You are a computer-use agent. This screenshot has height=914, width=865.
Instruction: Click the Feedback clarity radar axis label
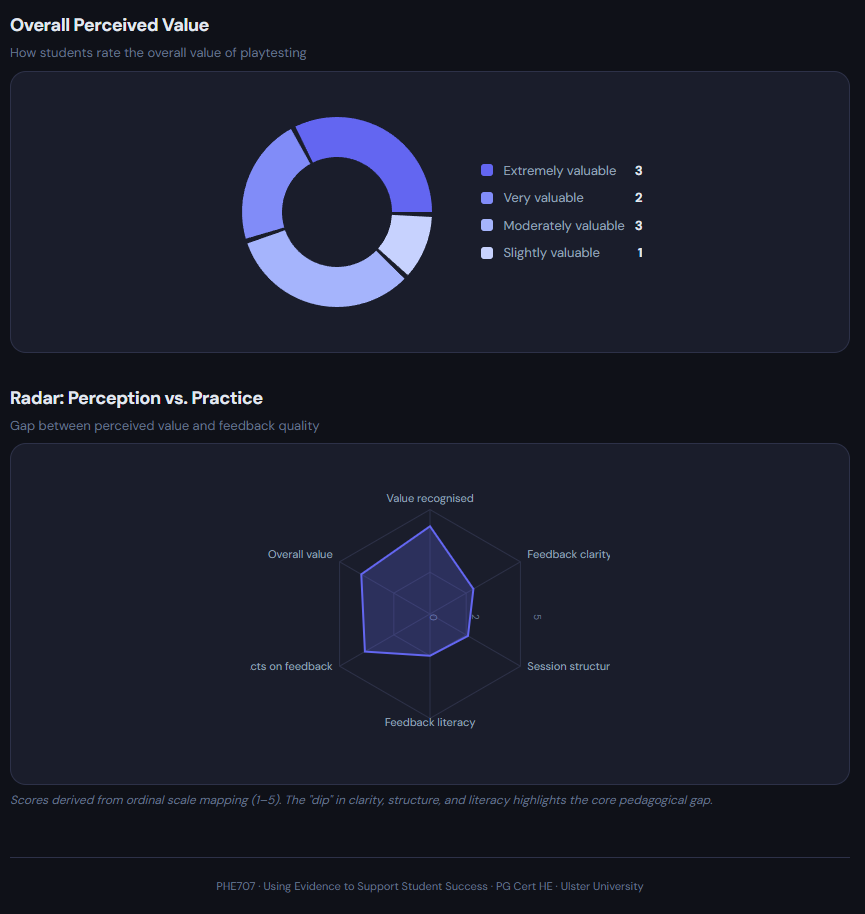[x=567, y=554]
